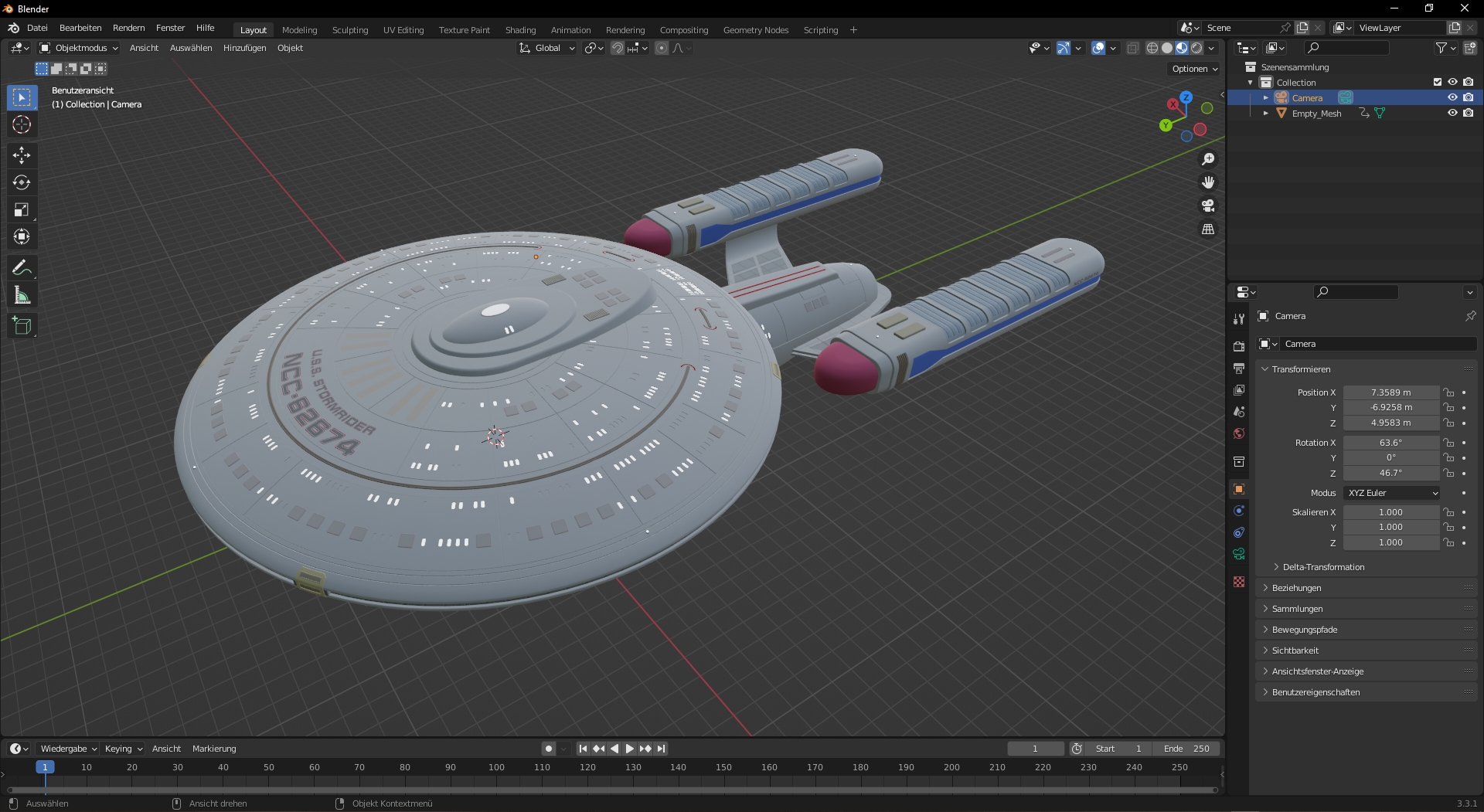1484x812 pixels.
Task: Click the Ende frame field
Action: pyautogui.click(x=1186, y=749)
